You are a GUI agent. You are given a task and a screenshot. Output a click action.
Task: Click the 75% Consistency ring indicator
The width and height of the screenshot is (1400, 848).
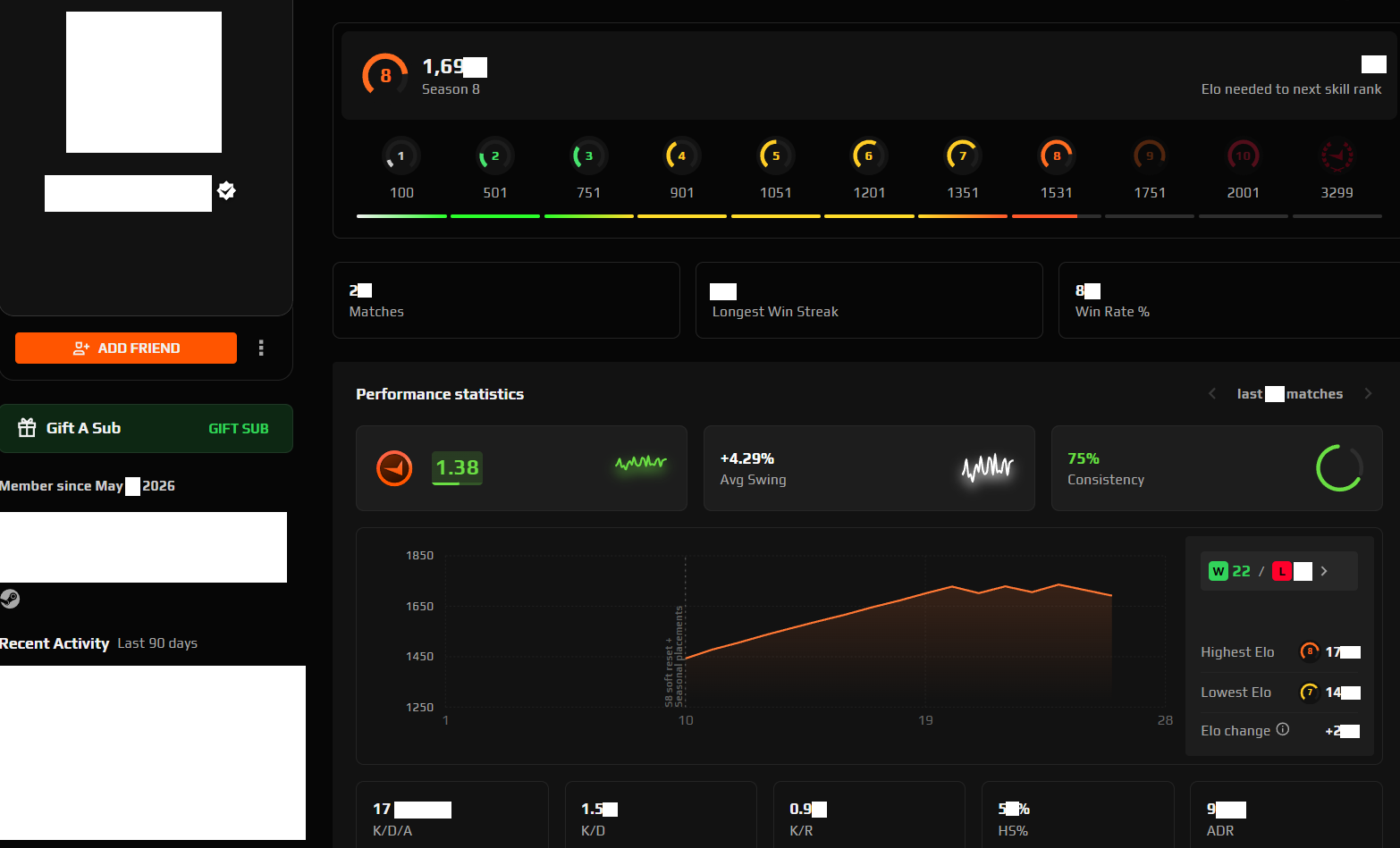1339,468
